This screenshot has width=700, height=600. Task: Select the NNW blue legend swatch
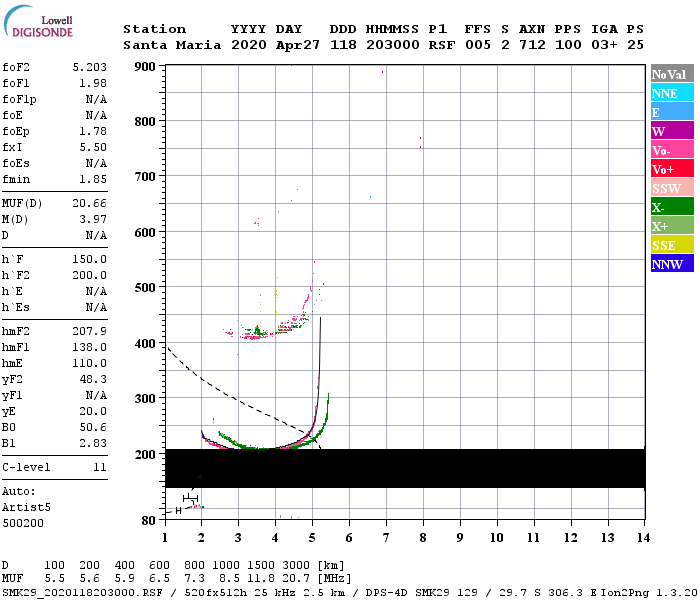tap(672, 263)
